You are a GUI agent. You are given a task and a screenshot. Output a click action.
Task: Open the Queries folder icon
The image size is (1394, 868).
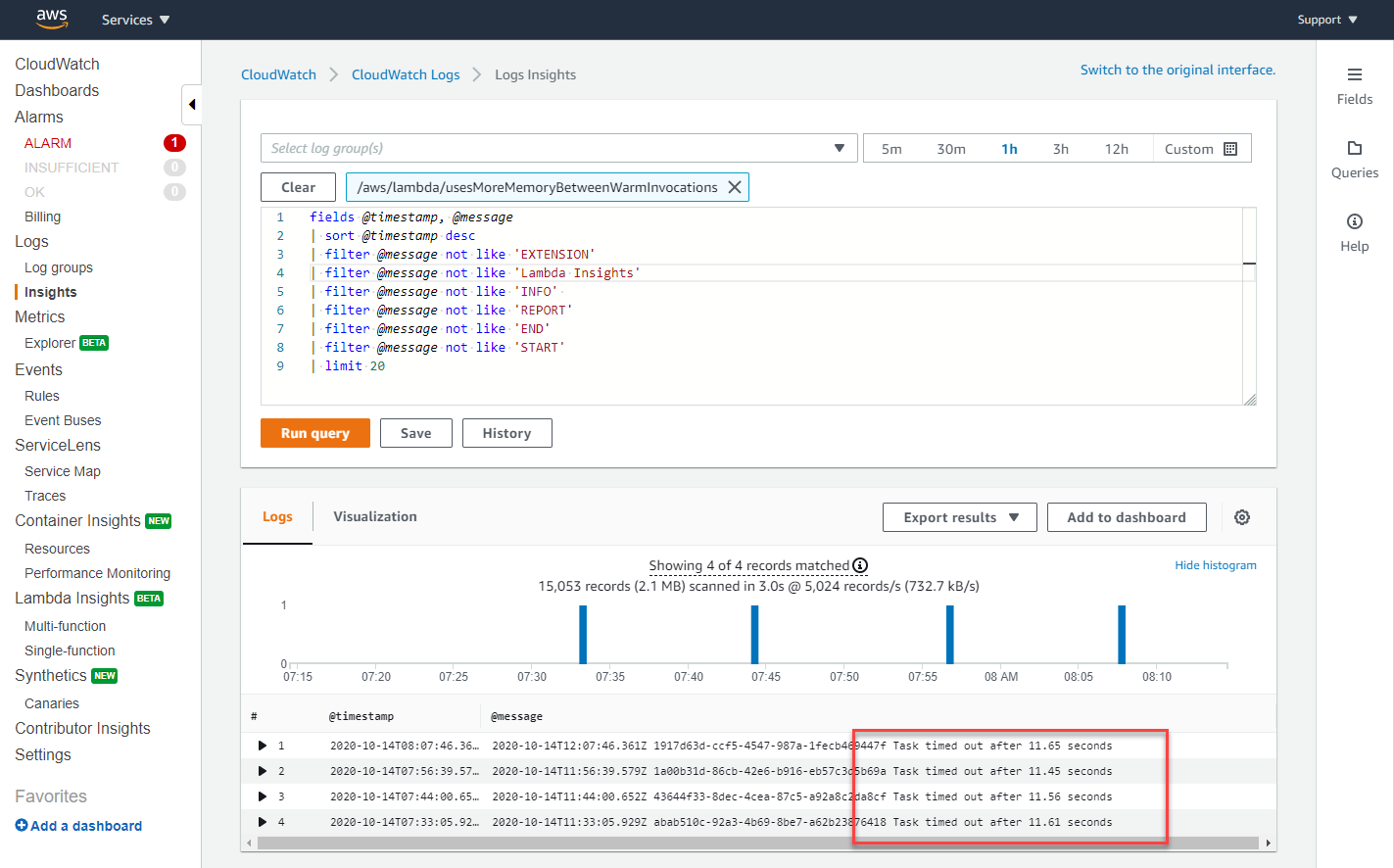(1354, 149)
